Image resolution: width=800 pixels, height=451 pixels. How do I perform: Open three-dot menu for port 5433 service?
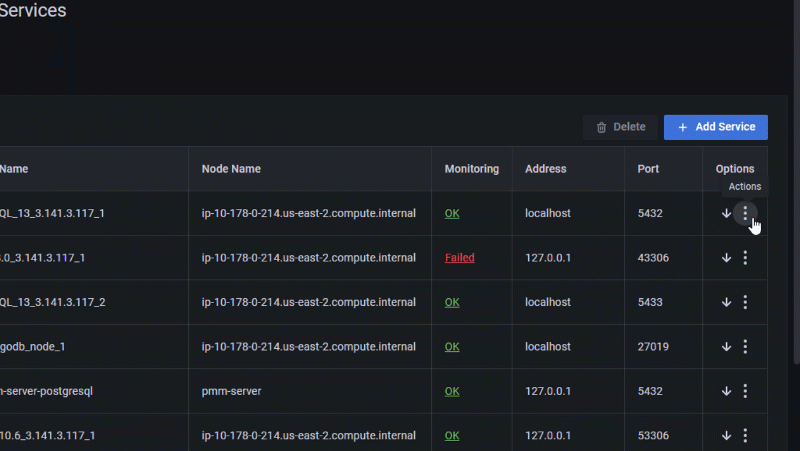(x=745, y=302)
